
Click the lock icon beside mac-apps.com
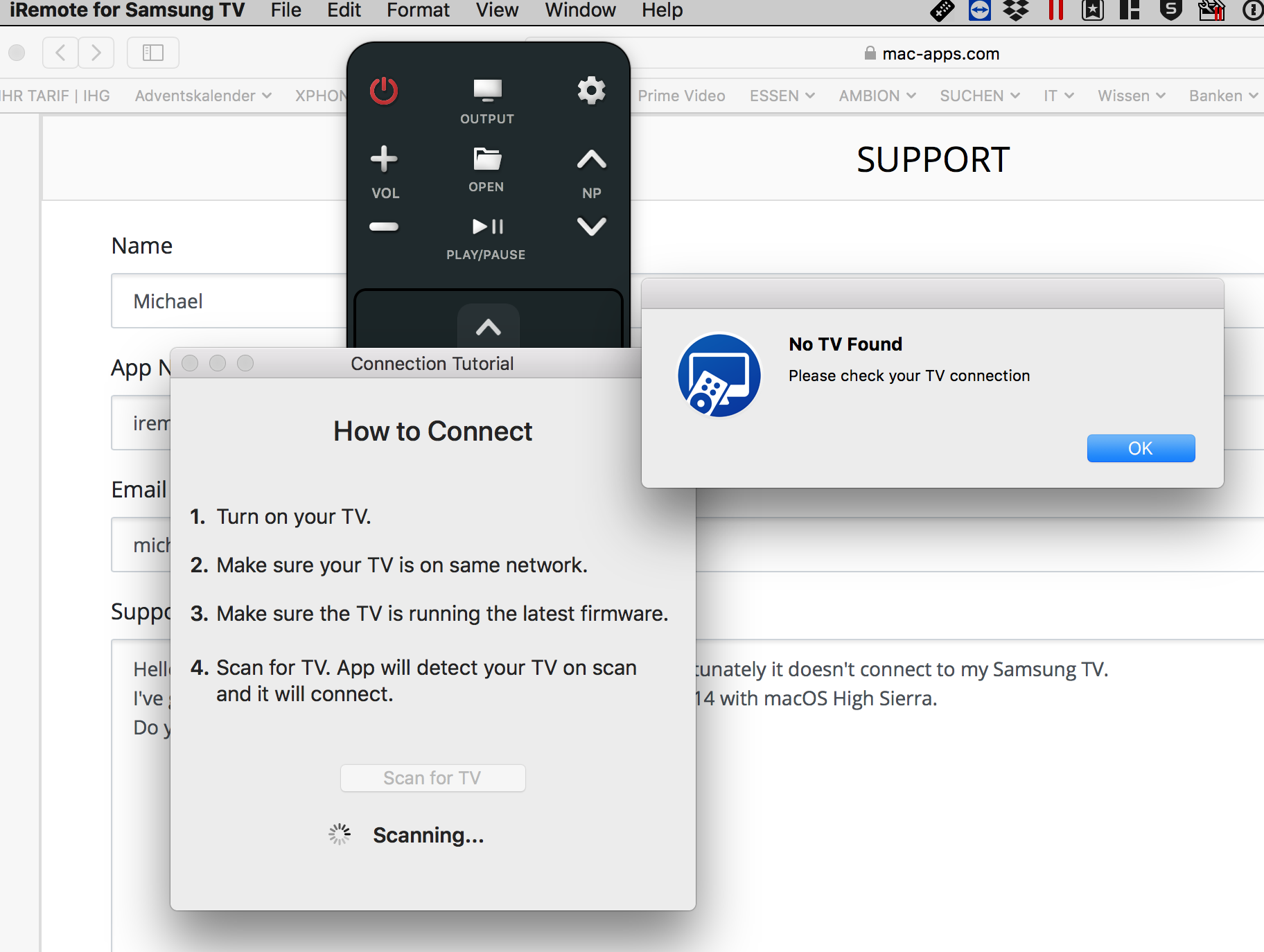point(870,53)
